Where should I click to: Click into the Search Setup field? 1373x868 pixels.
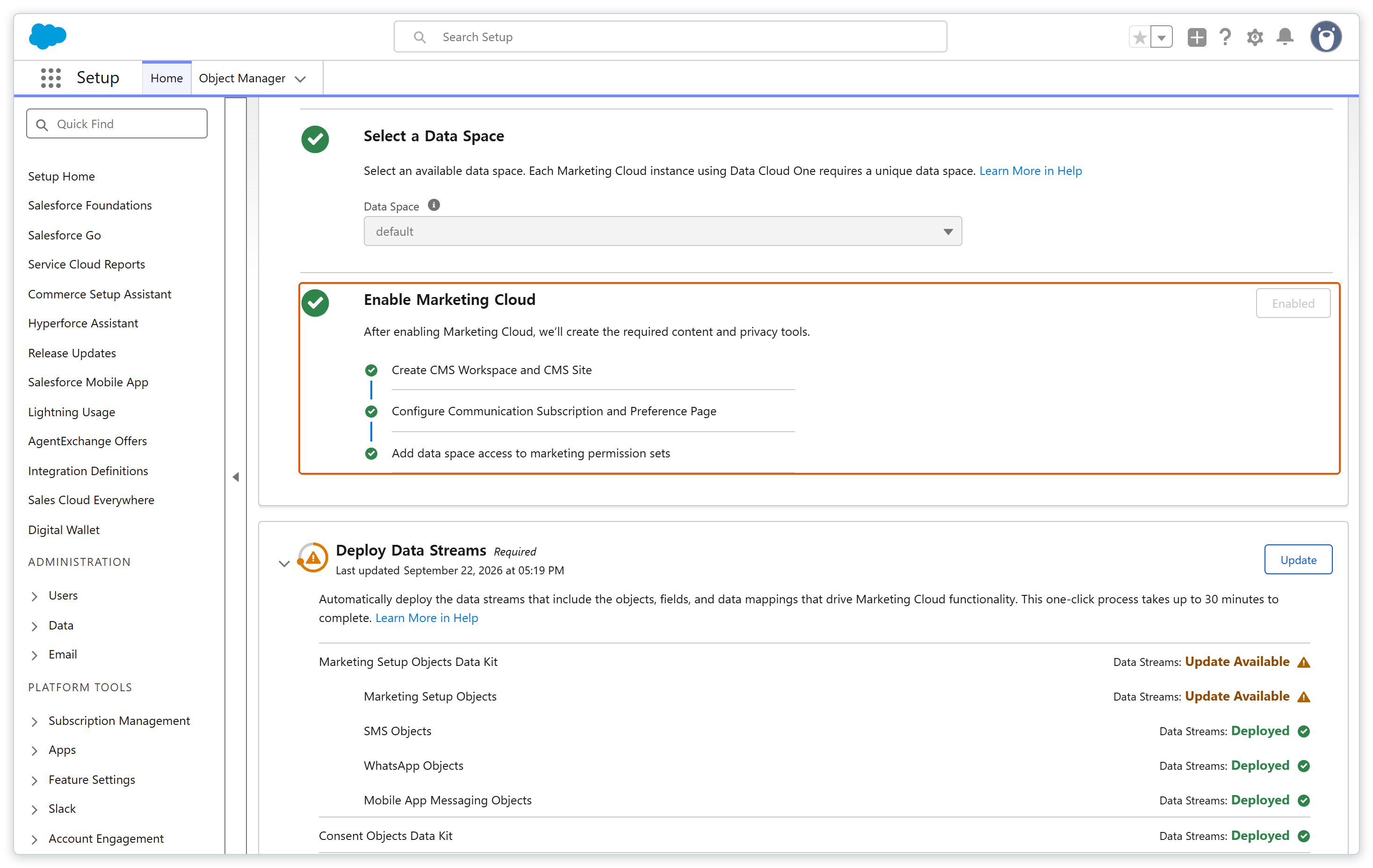tap(670, 36)
